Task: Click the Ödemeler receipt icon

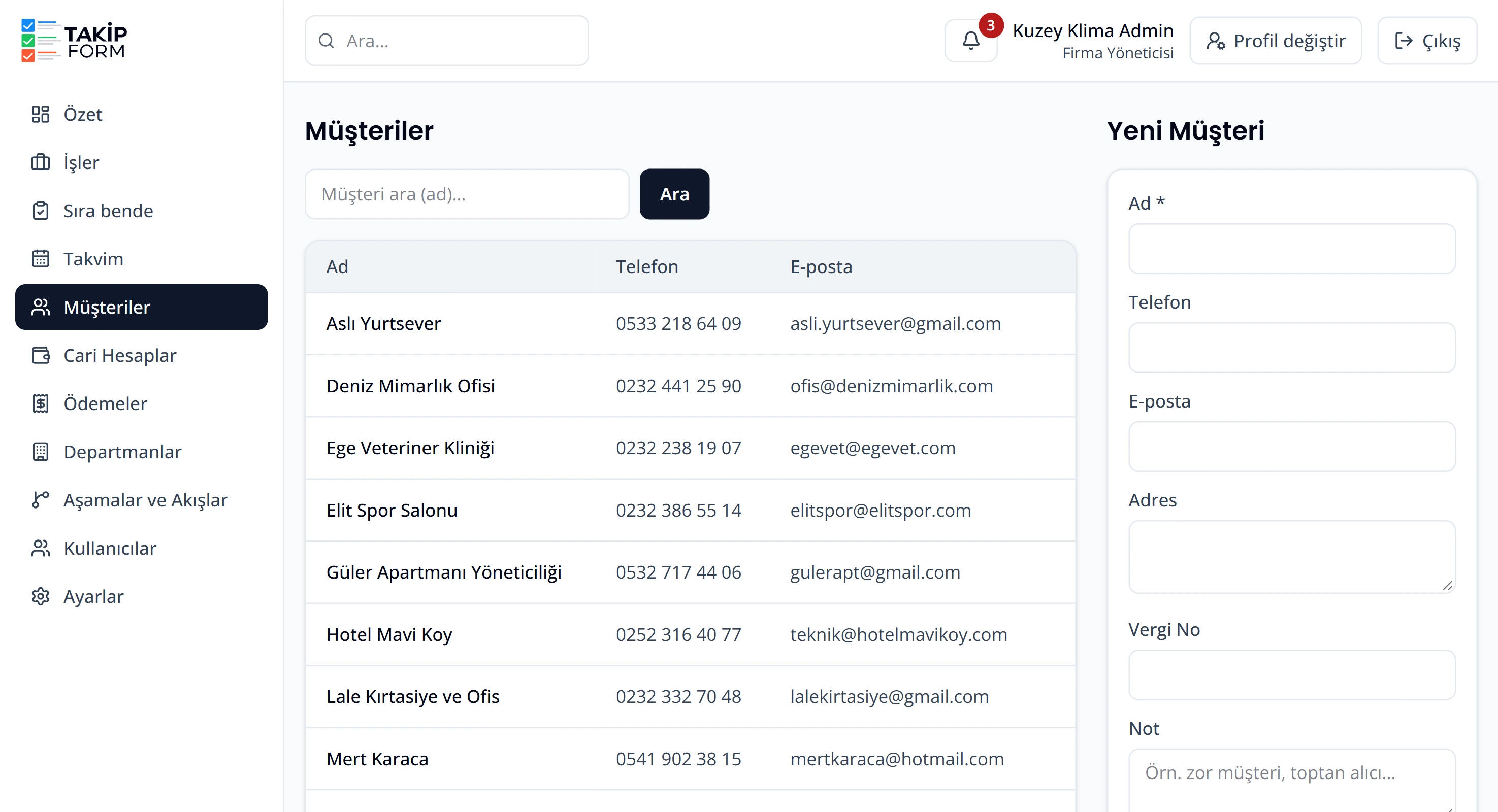Action: (x=40, y=404)
